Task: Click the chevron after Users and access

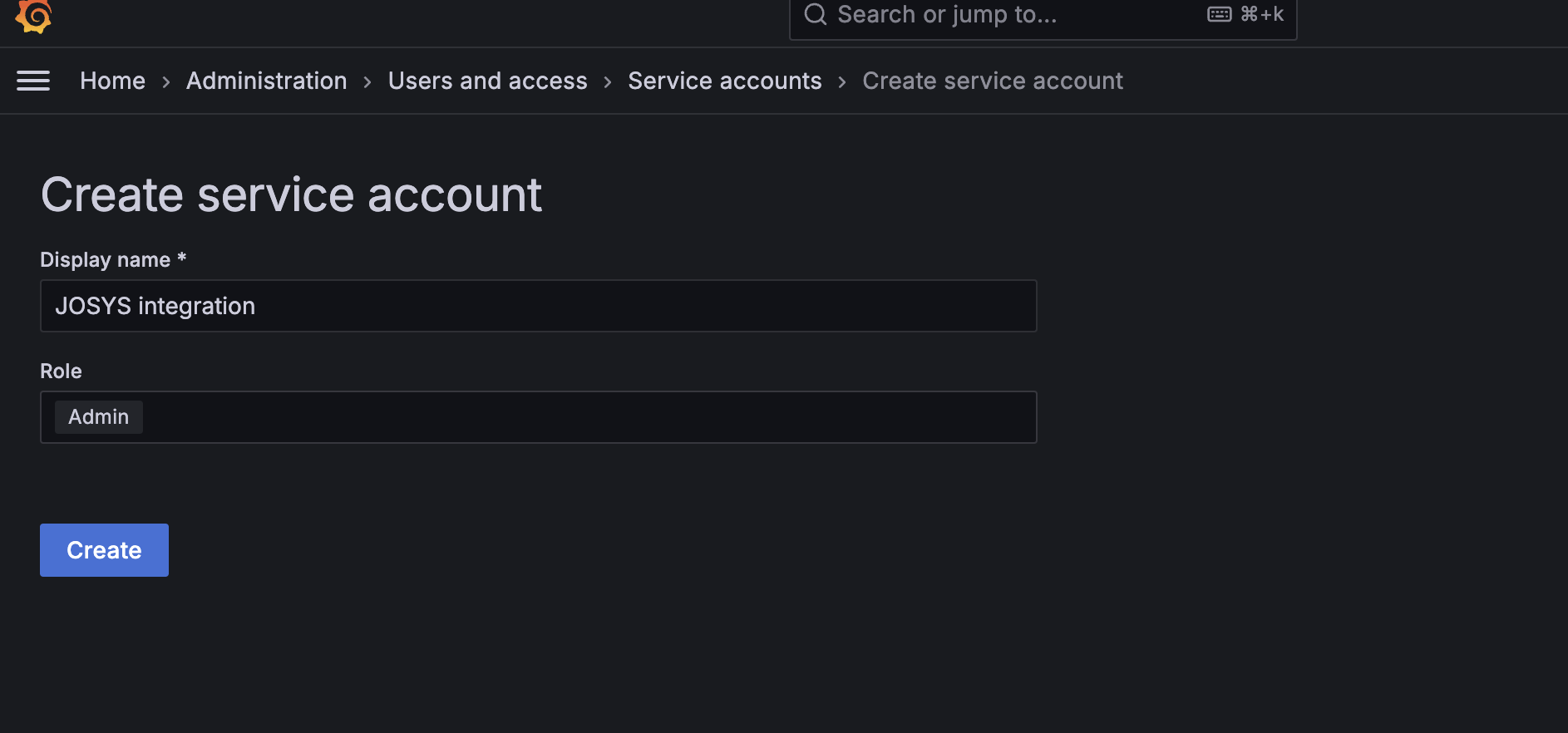Action: (x=608, y=81)
